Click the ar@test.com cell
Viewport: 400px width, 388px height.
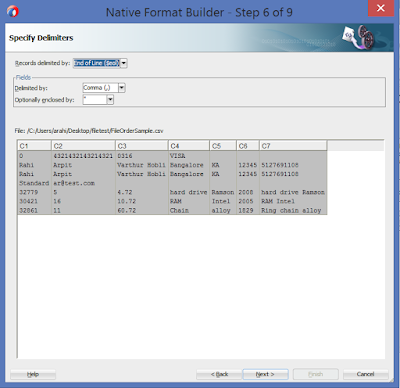[83, 183]
